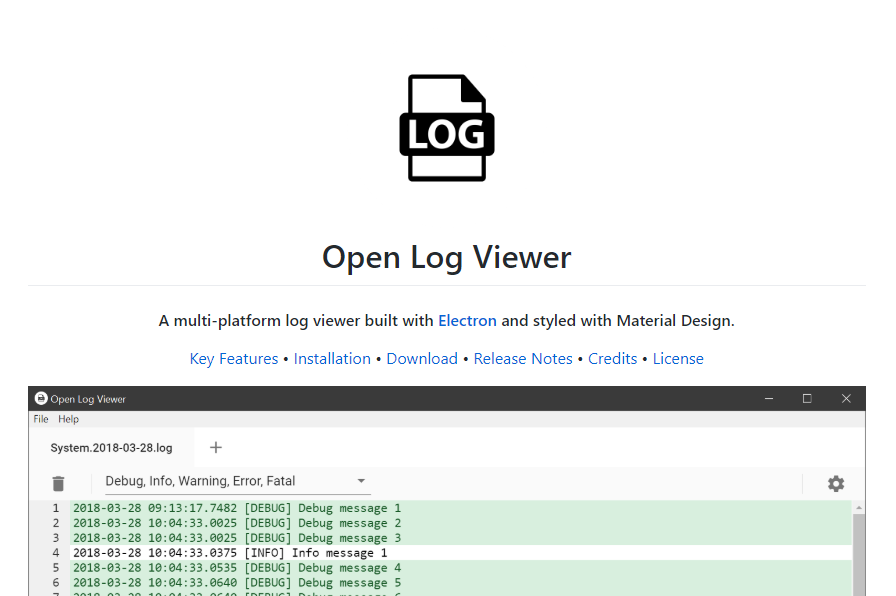Click the 'Debug, Info, Warning, Error, Fatal' filter text
This screenshot has width=896, height=596.
tap(200, 481)
